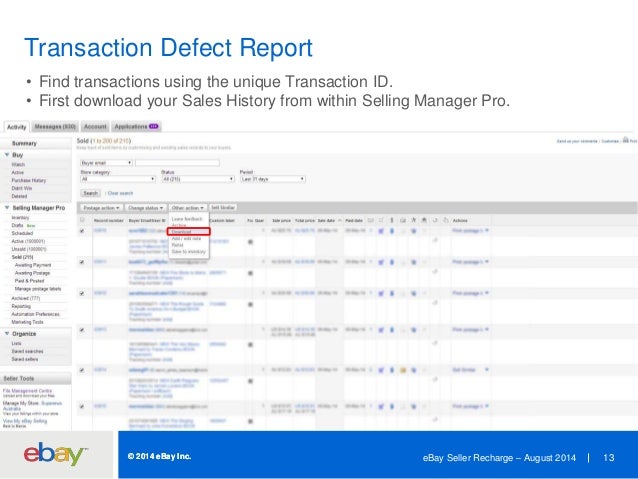Open the Period dropdown
Viewport: 638px width, 479px height.
click(x=273, y=179)
